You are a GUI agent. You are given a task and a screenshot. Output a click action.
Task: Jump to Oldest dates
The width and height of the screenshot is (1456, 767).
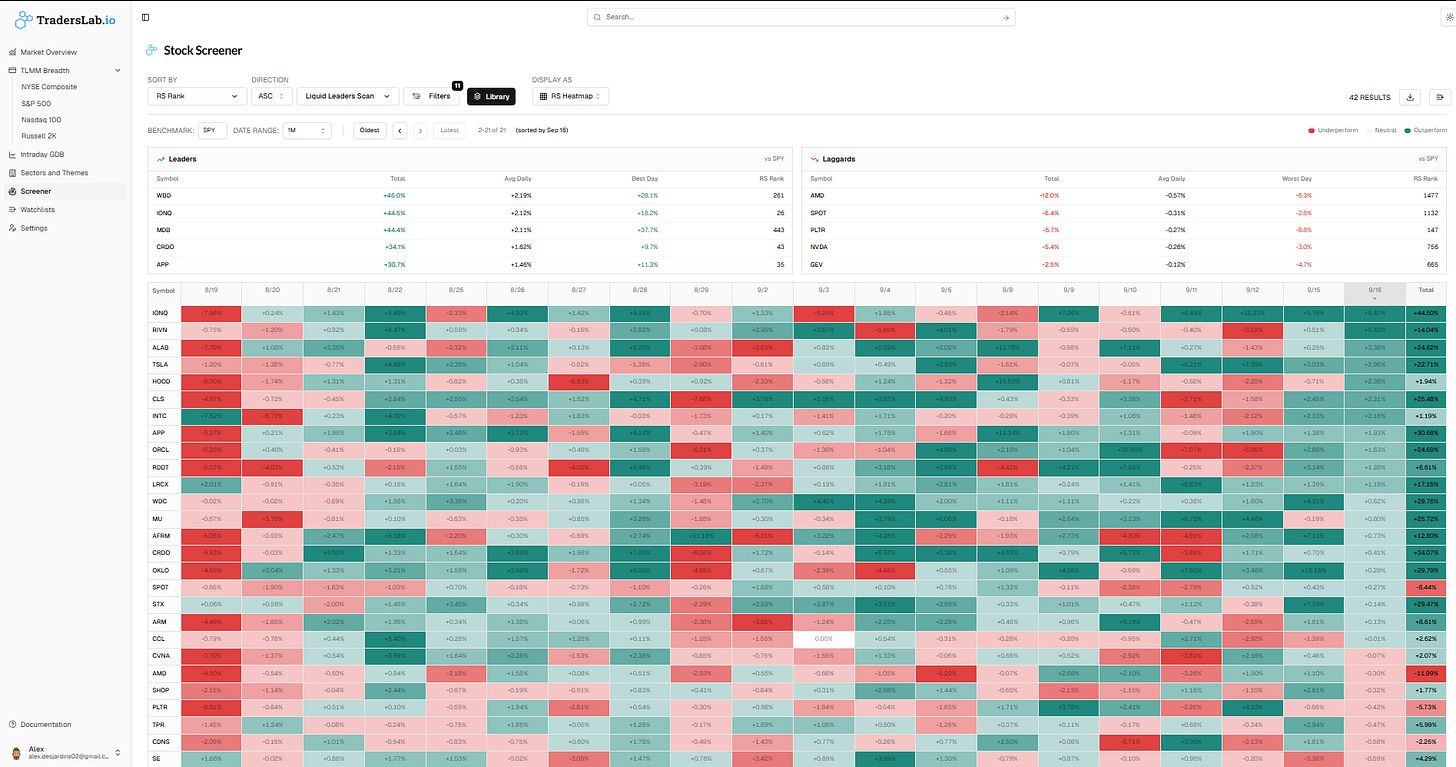tap(369, 130)
